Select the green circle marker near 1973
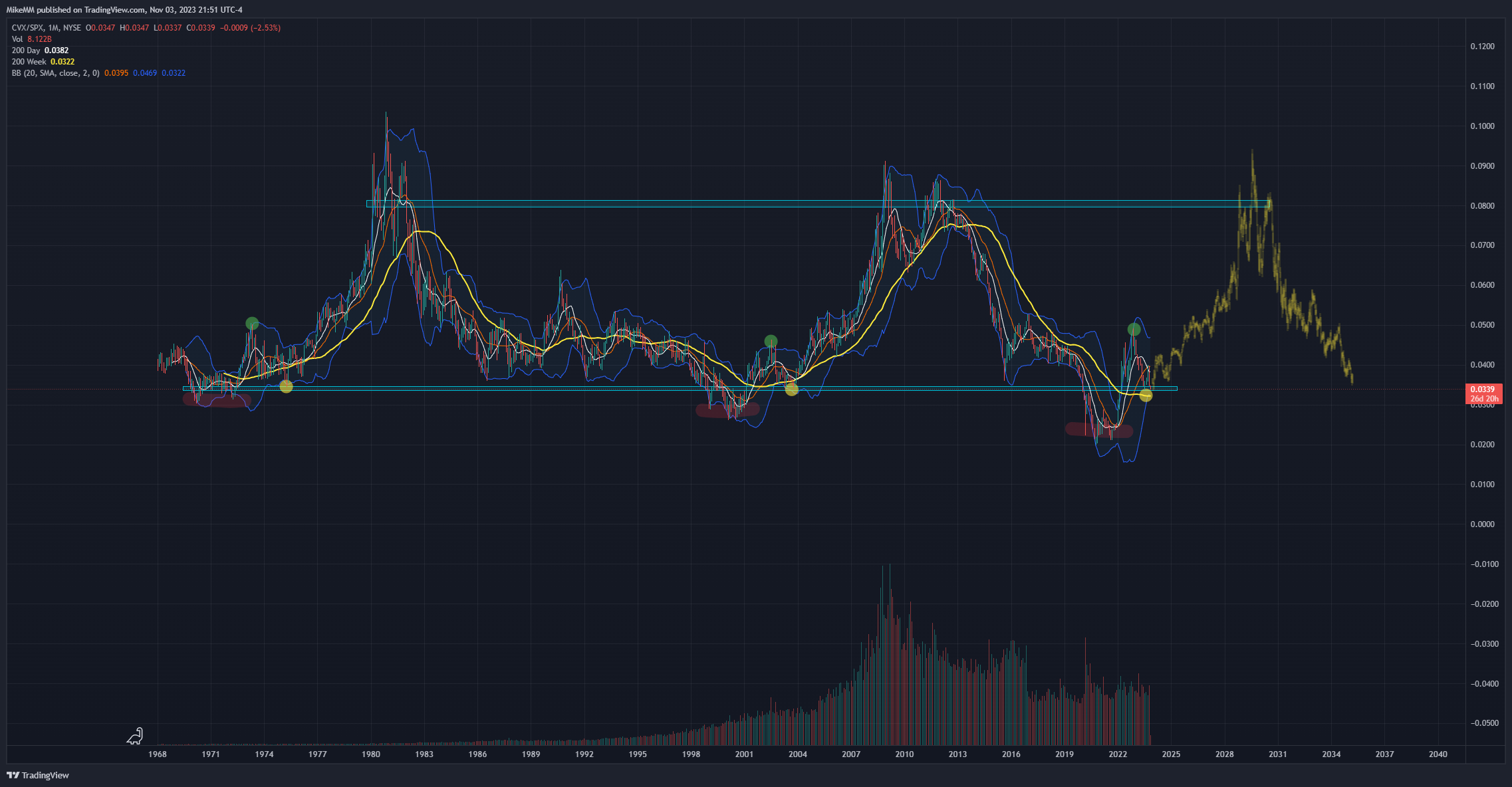 [252, 324]
